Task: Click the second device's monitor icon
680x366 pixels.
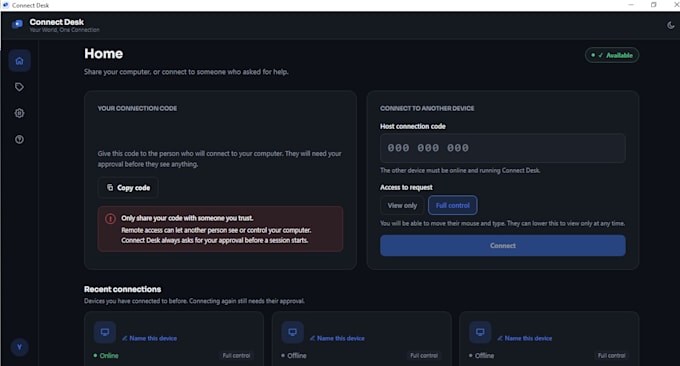Action: (x=293, y=332)
